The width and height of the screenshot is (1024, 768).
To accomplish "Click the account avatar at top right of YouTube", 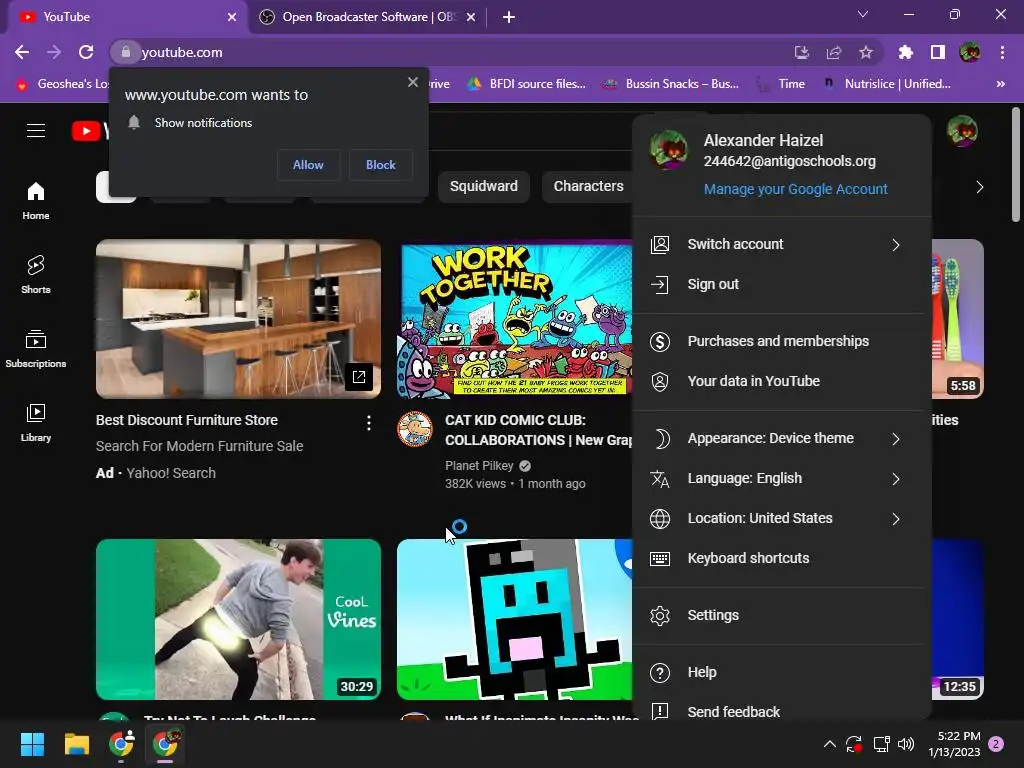I will [962, 131].
